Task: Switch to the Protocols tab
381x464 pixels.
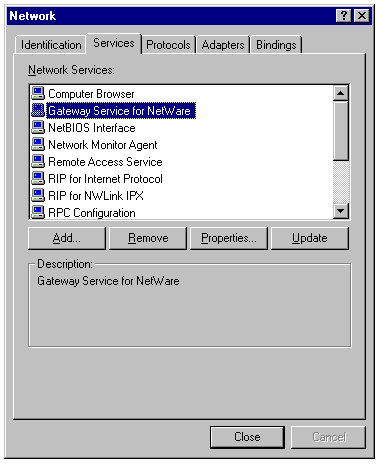Action: 168,45
